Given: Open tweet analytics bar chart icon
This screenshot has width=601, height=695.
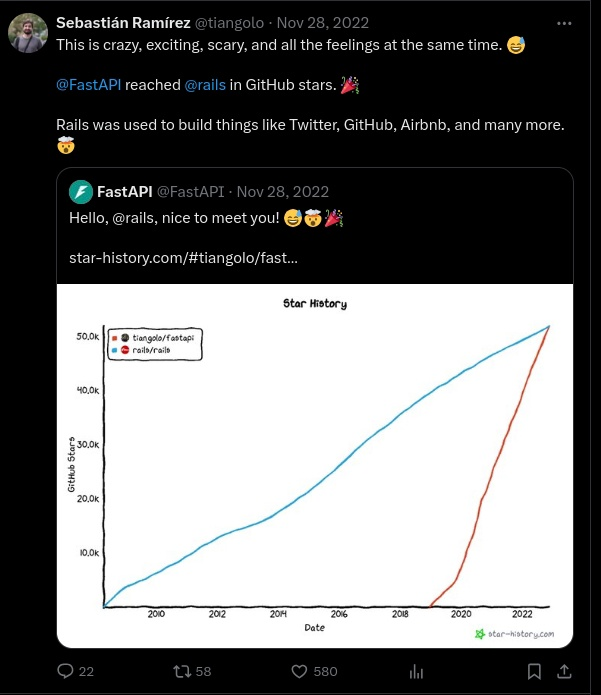Looking at the screenshot, I should pos(418,671).
